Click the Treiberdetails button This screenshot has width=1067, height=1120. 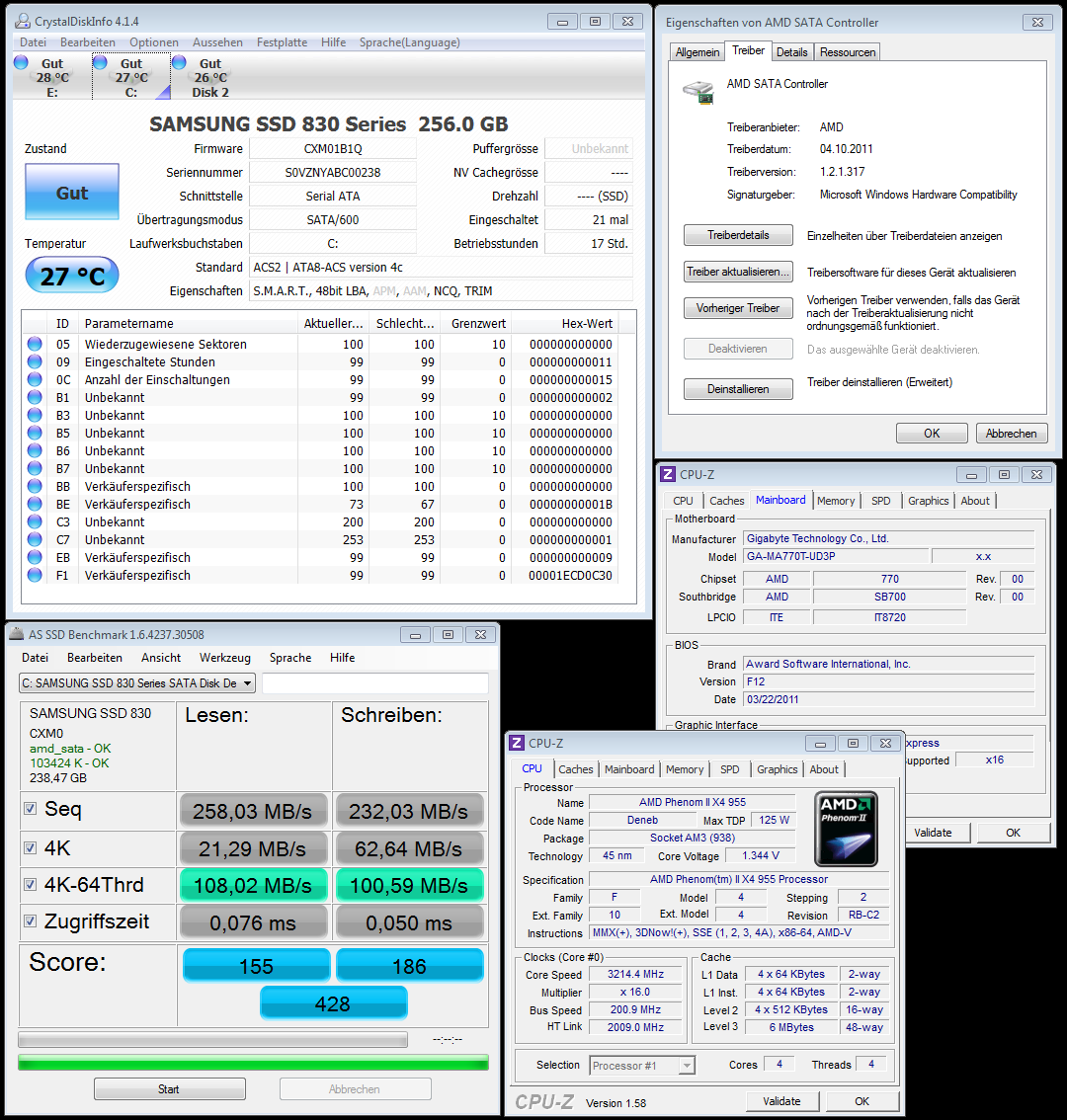(738, 235)
